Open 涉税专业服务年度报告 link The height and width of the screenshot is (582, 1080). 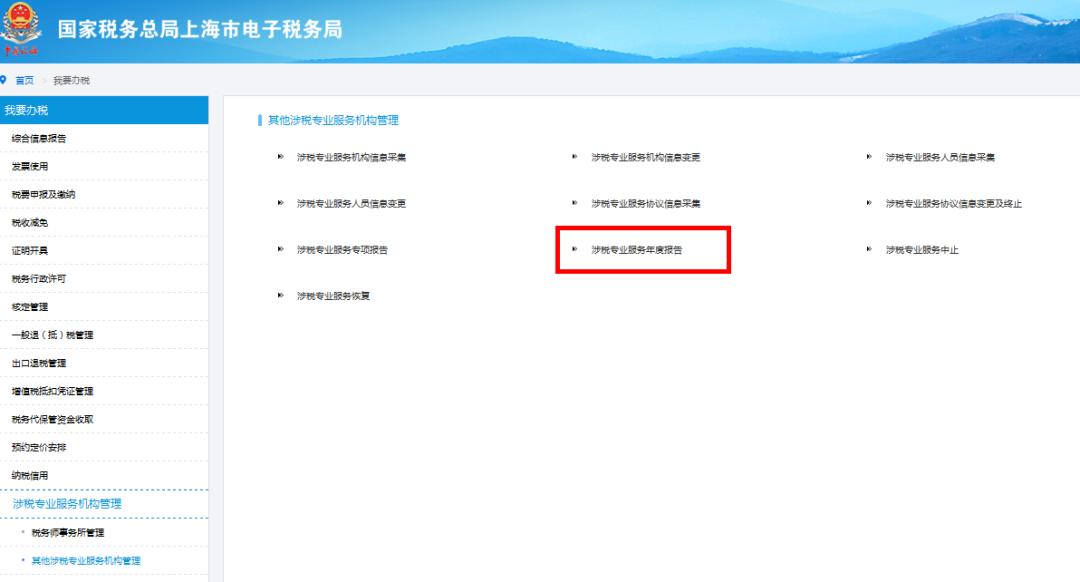637,250
